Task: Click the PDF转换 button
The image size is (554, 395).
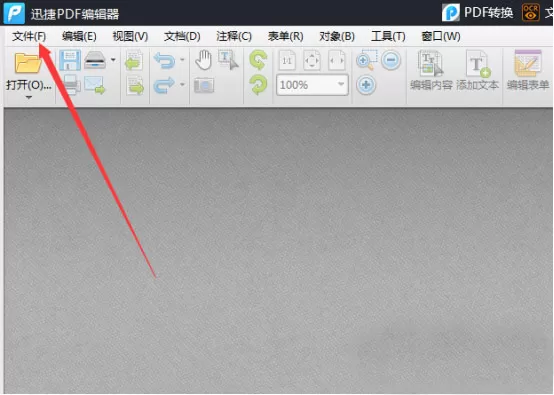Action: click(x=478, y=12)
